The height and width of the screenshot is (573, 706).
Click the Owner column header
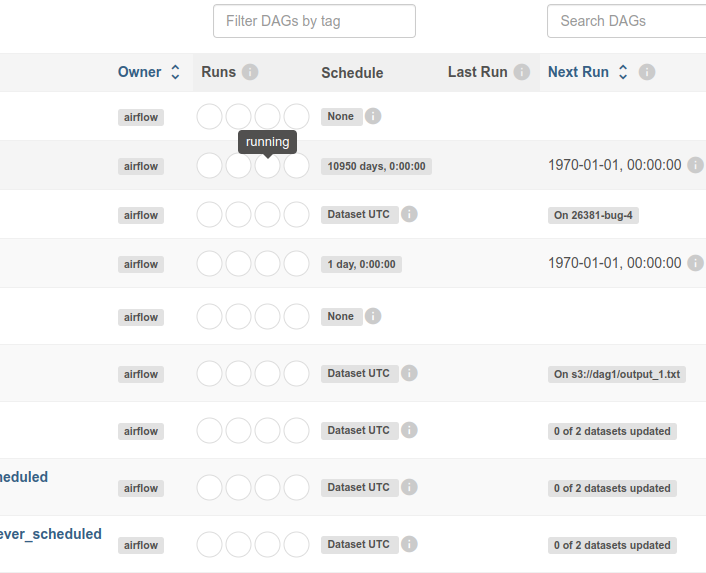(x=139, y=72)
